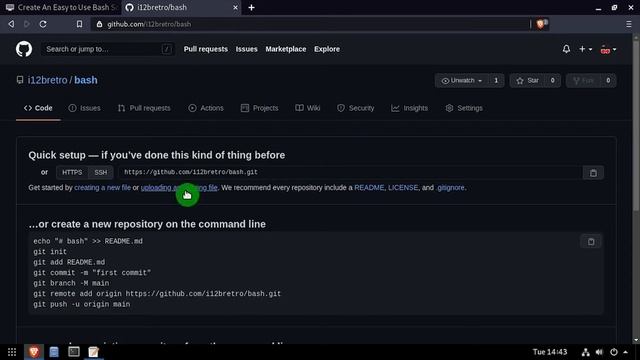Screen dimensions: 640x360
Task: Open the .gitignore link
Action: click(x=450, y=188)
